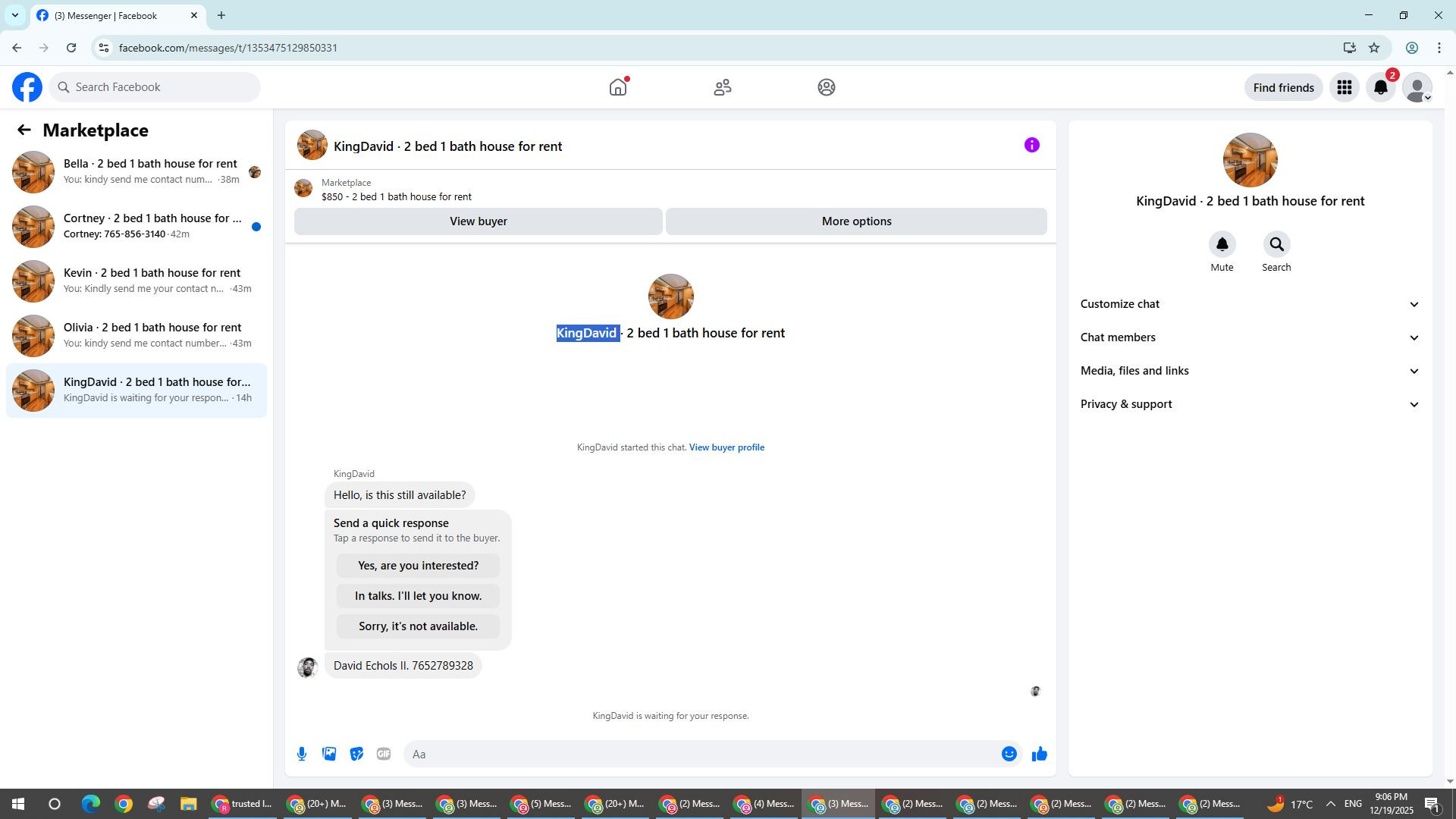
Task: Open the Olivia conversation
Action: click(x=136, y=335)
